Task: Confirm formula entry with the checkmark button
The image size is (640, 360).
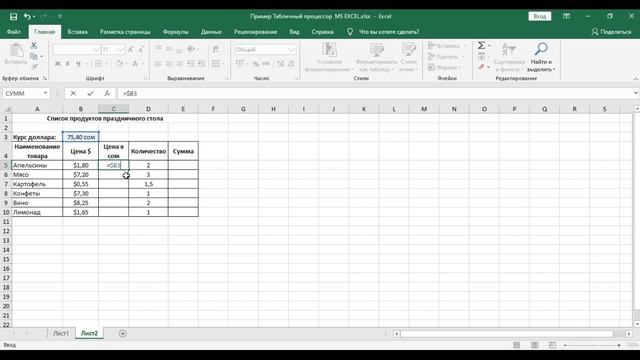Action: pos(90,93)
